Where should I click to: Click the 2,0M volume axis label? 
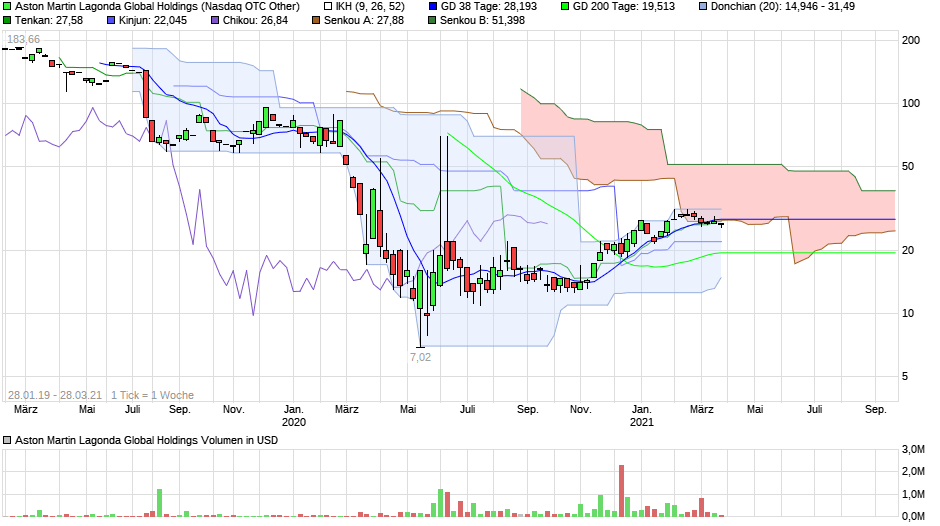pyautogui.click(x=912, y=471)
